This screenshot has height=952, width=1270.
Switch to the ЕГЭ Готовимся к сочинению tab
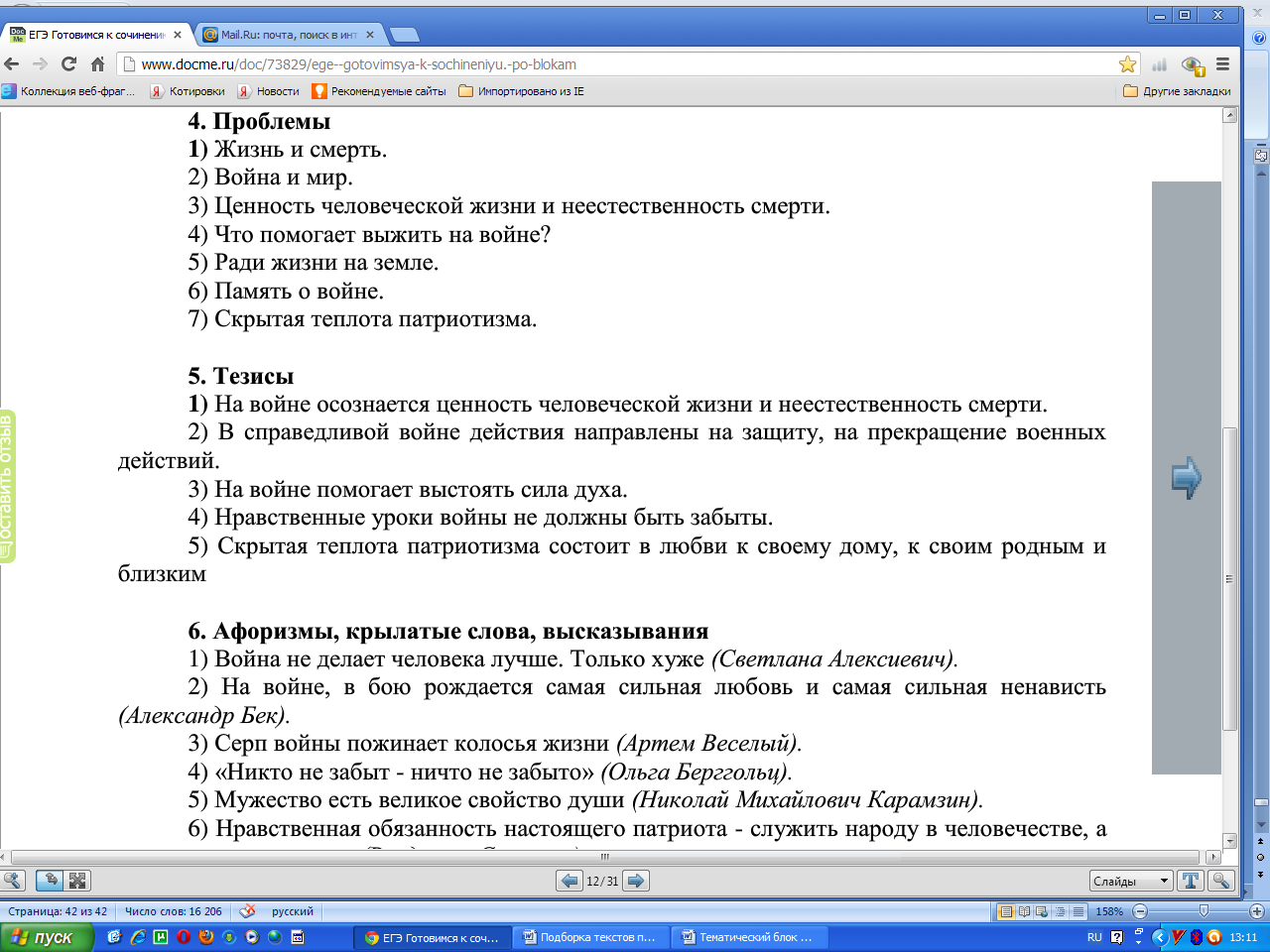click(95, 35)
